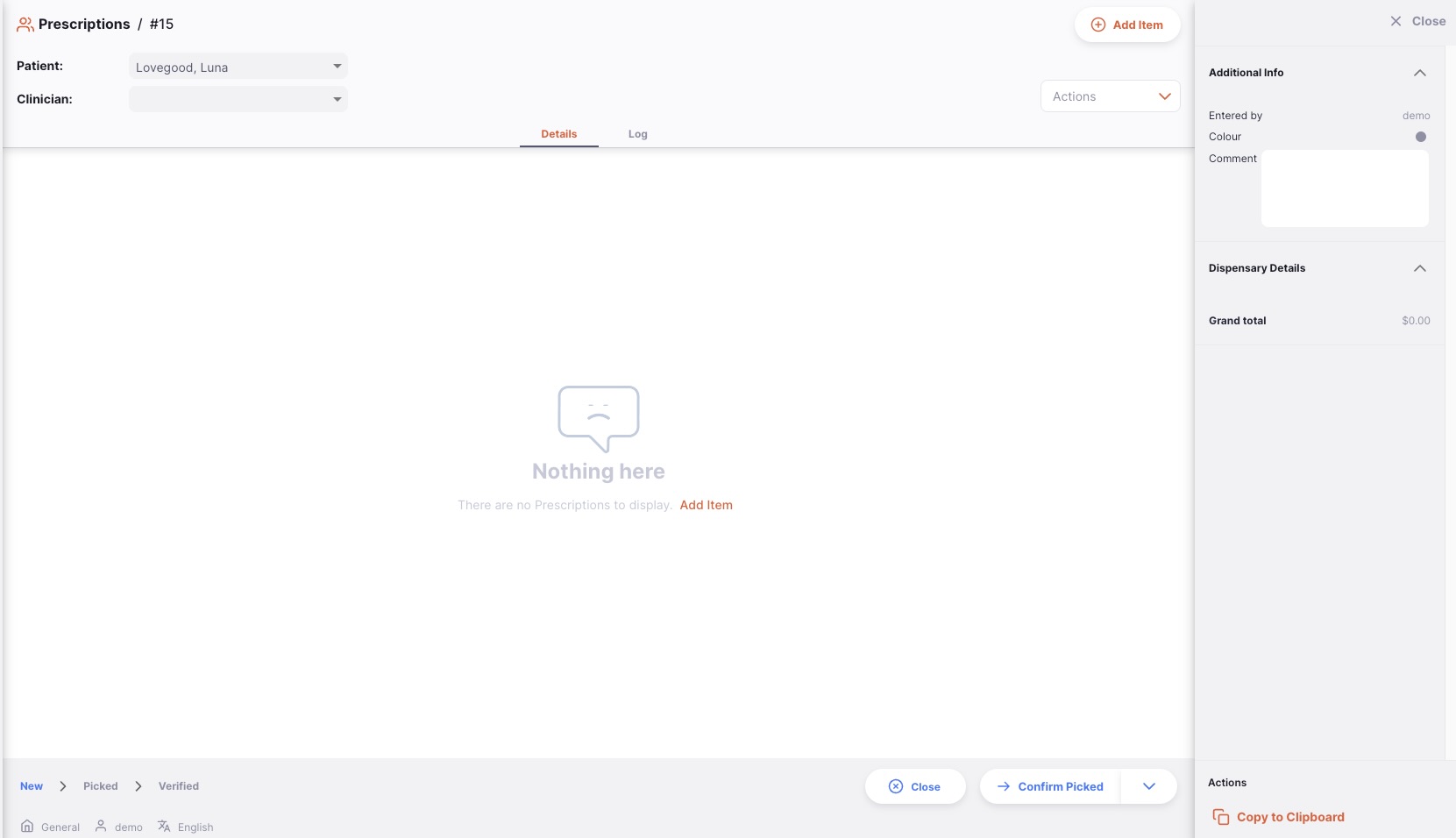Select the Details tab

click(x=558, y=134)
